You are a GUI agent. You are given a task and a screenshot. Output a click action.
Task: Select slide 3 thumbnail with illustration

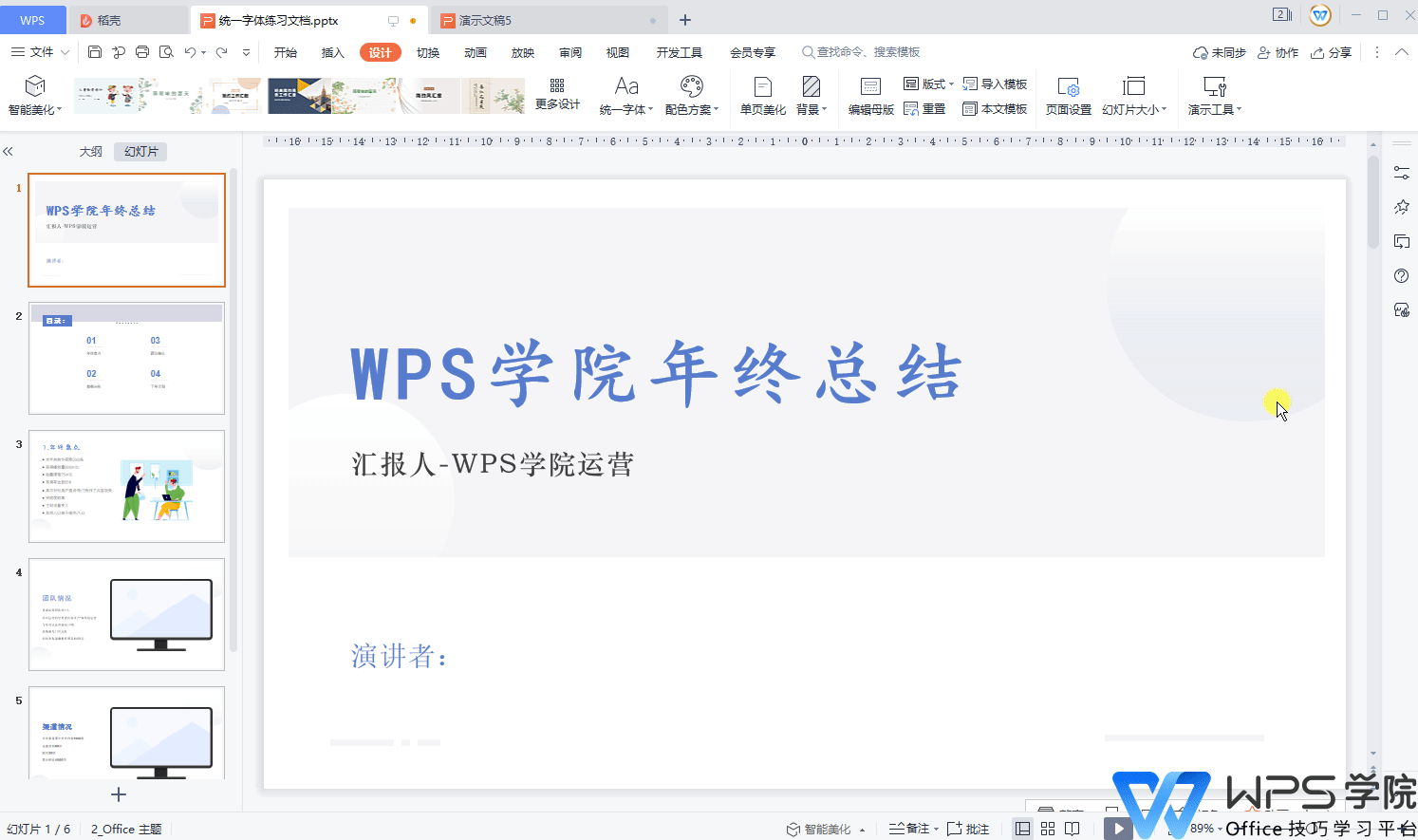click(x=126, y=487)
